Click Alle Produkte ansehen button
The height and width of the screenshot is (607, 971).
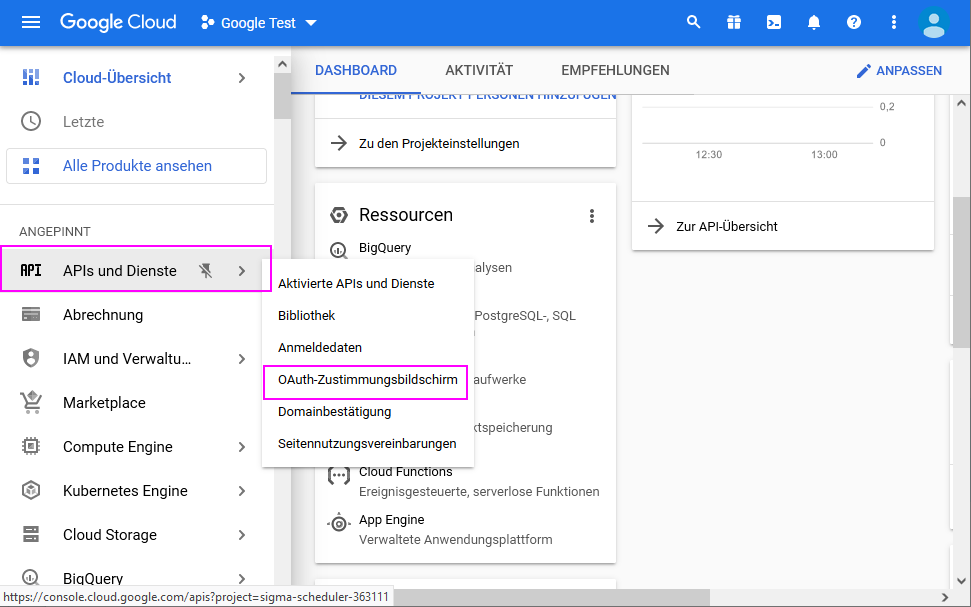pos(136,165)
